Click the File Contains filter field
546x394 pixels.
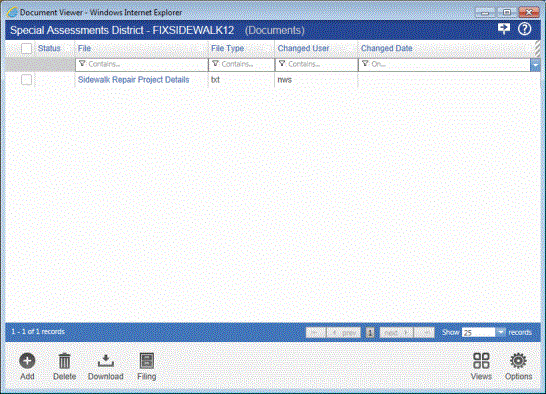142,65
